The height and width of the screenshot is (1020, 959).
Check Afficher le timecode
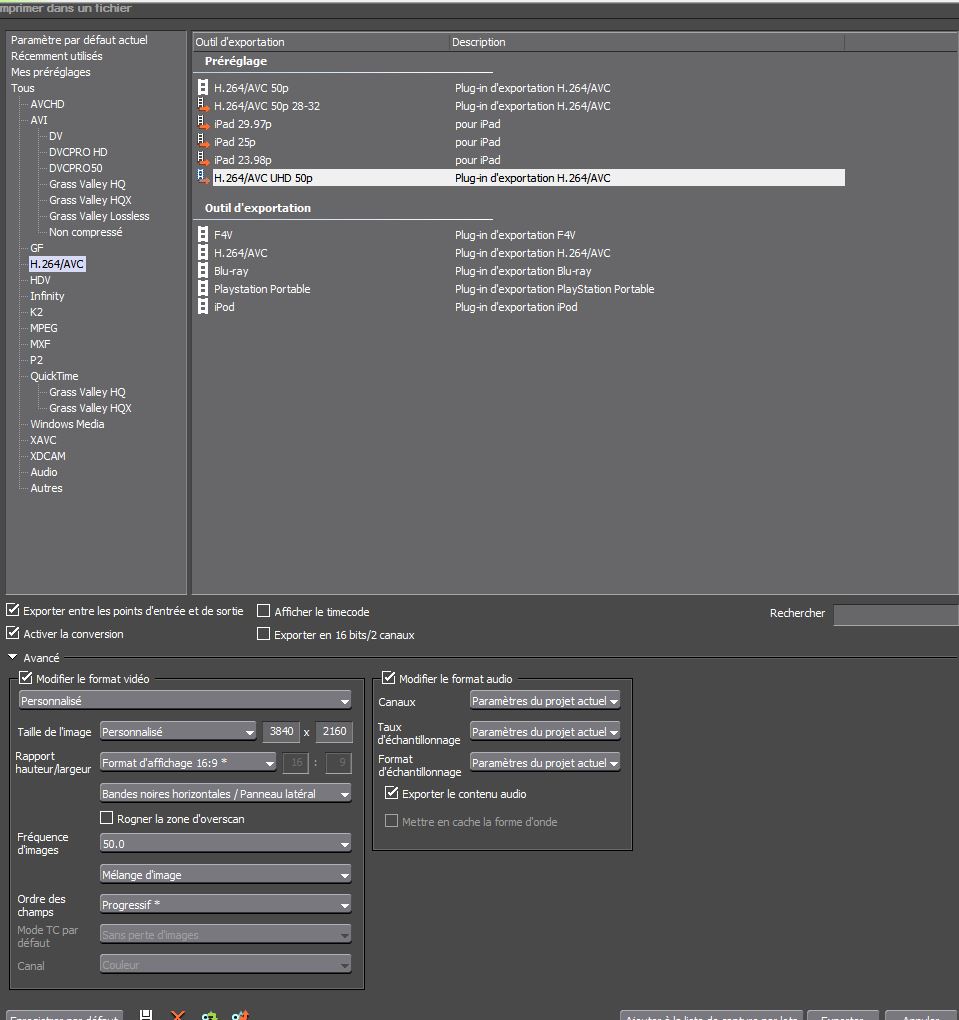pos(263,611)
